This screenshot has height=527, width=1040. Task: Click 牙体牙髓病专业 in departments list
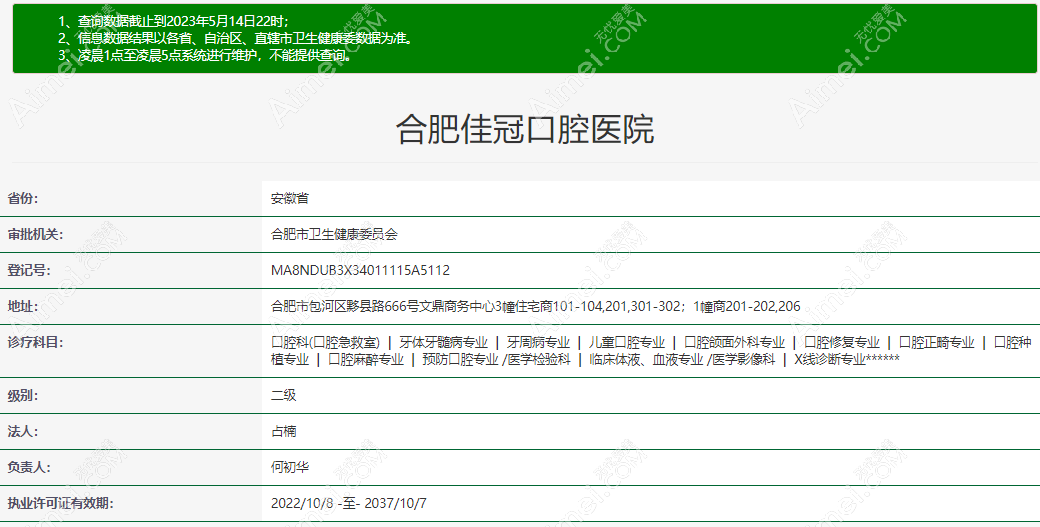[x=443, y=342]
